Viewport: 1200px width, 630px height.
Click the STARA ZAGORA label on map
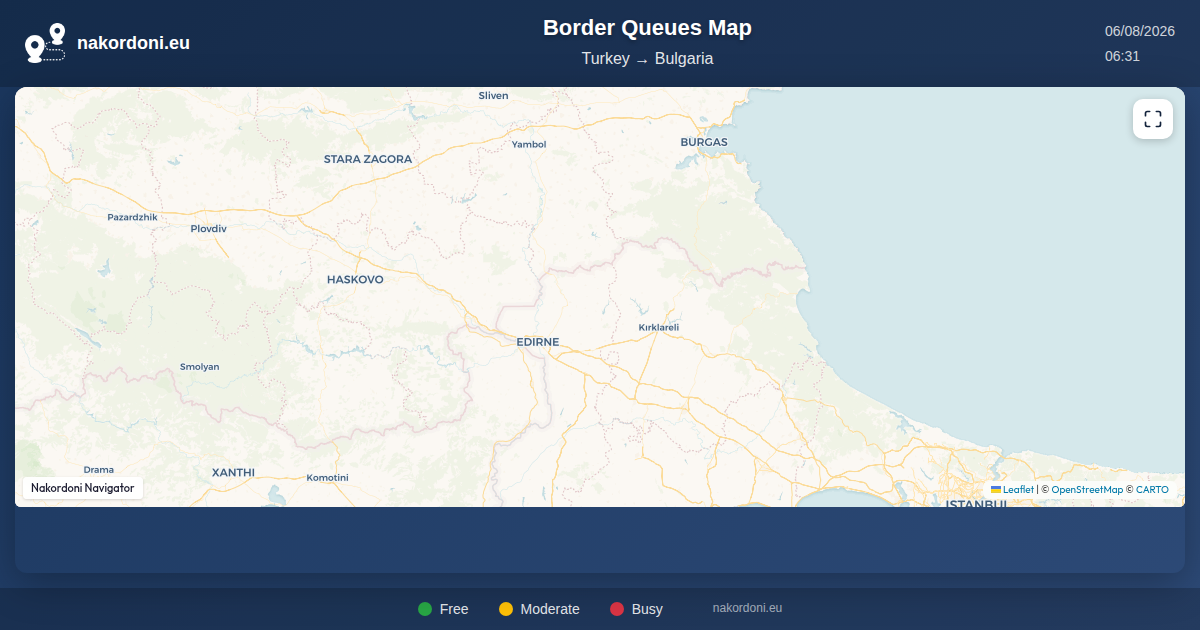368,159
